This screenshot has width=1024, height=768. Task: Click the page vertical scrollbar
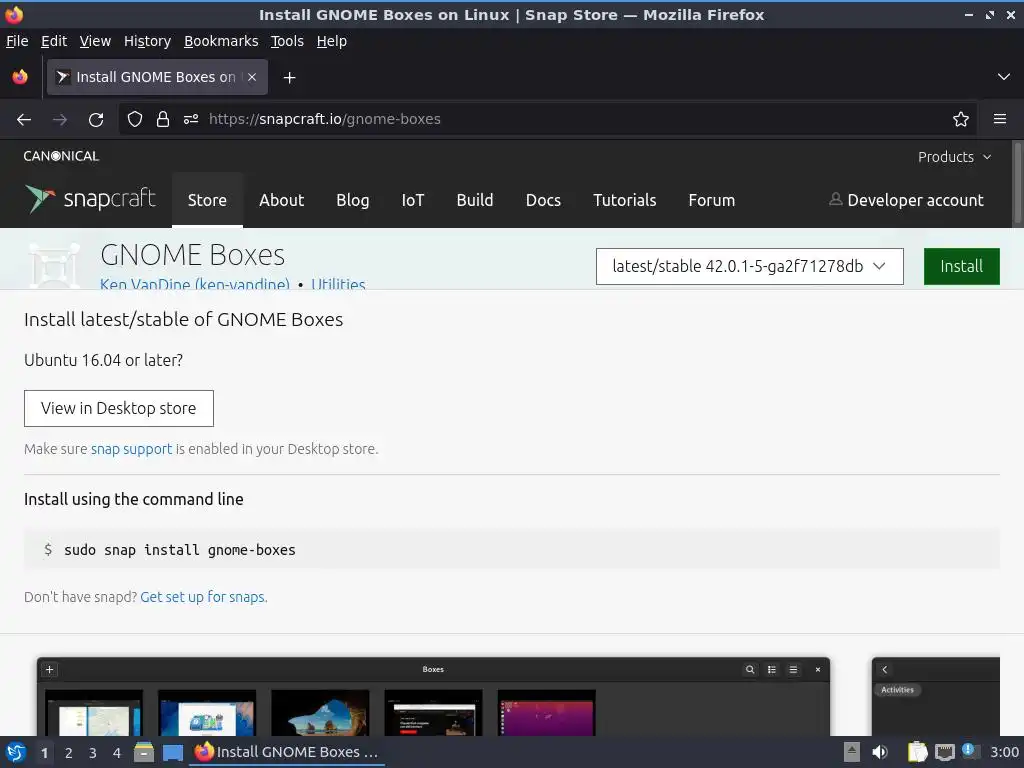1017,184
